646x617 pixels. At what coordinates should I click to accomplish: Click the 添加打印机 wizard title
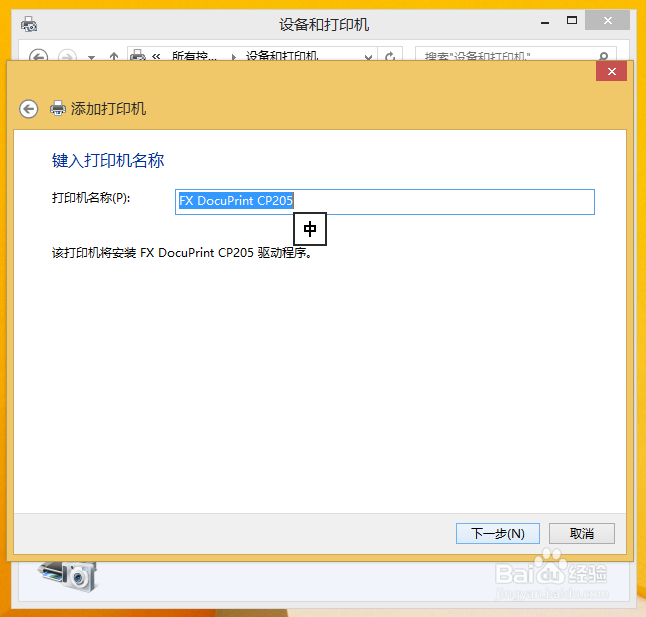point(108,109)
